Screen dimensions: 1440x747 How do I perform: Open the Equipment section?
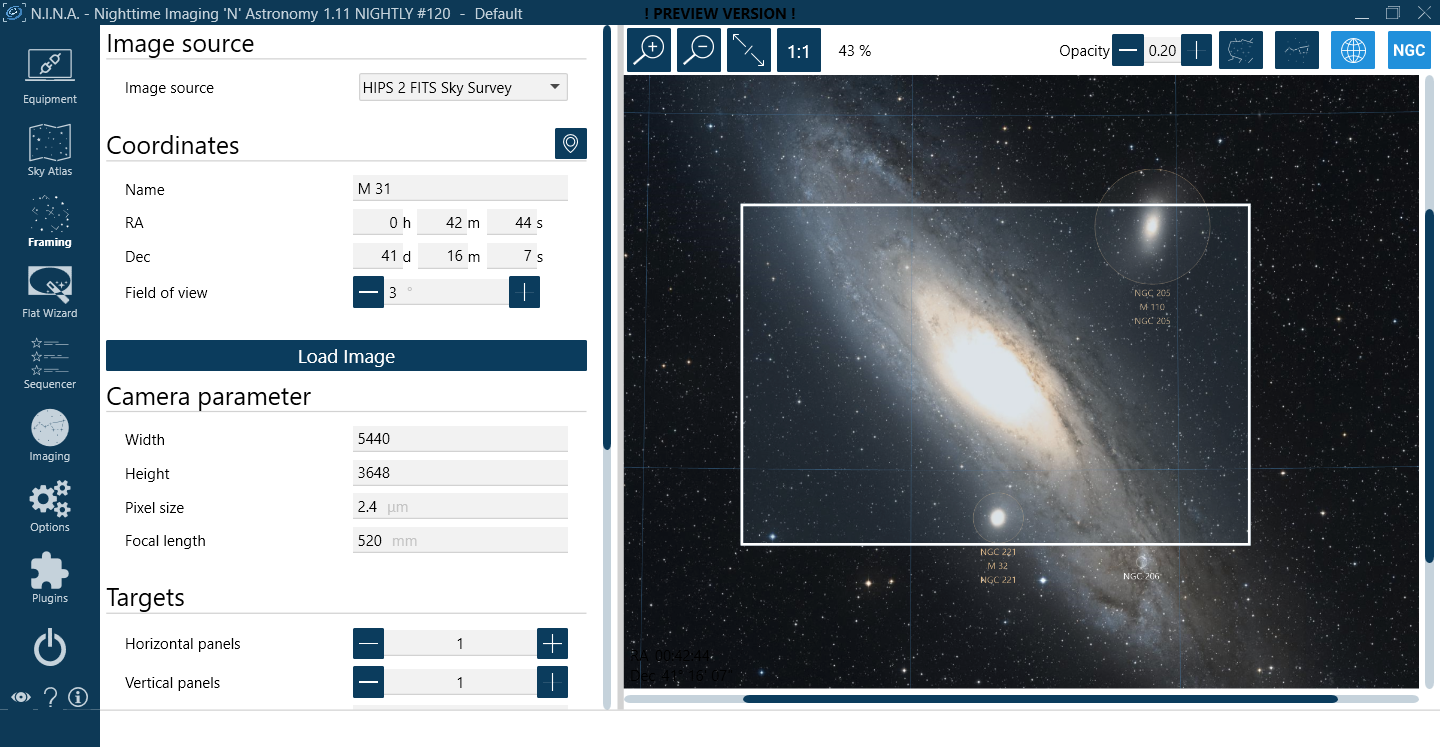pos(50,75)
